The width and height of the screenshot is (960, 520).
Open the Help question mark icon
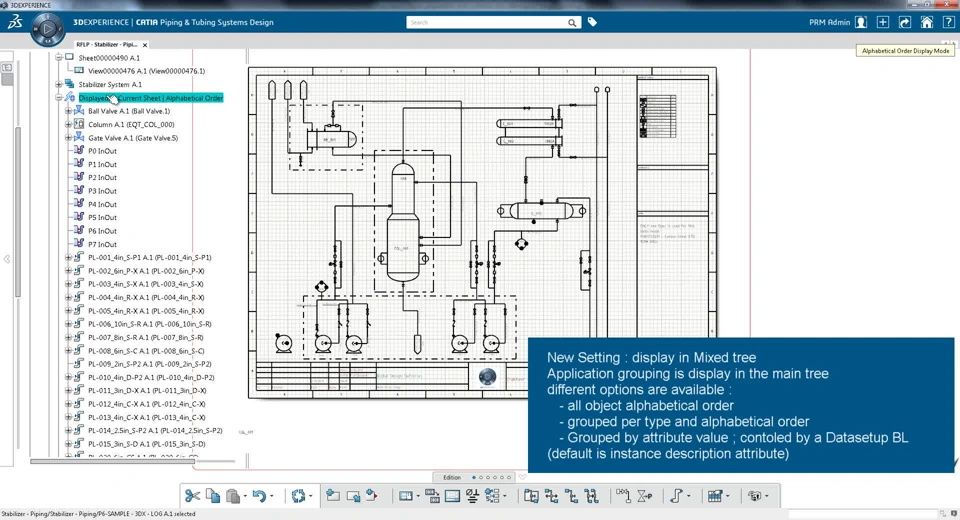pyautogui.click(x=949, y=22)
